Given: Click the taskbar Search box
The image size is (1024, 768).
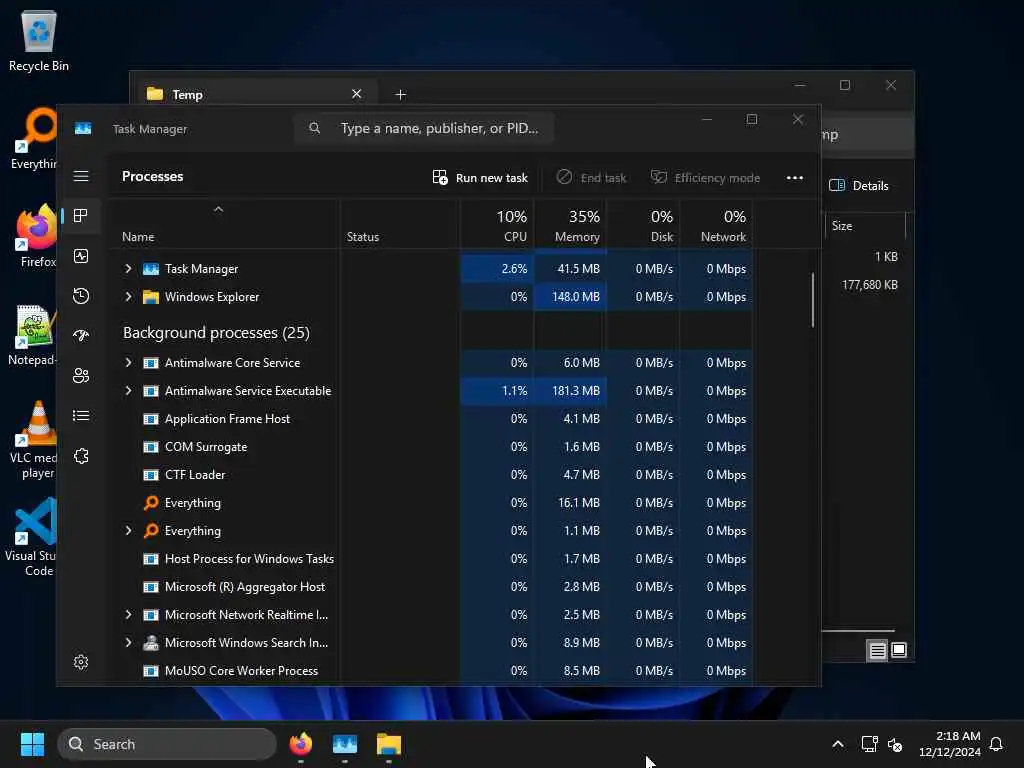Looking at the screenshot, I should 167,744.
